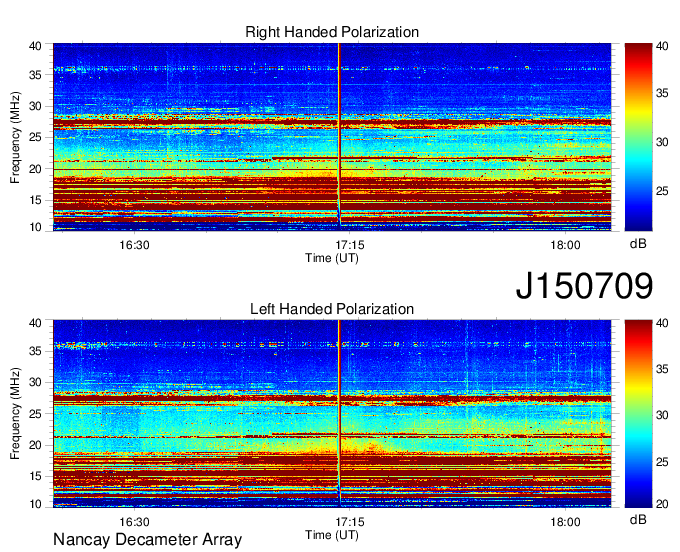The width and height of the screenshot is (680, 552).
Task: Click 'Frequency (MHz)' label of upper plot
Action: (15, 137)
